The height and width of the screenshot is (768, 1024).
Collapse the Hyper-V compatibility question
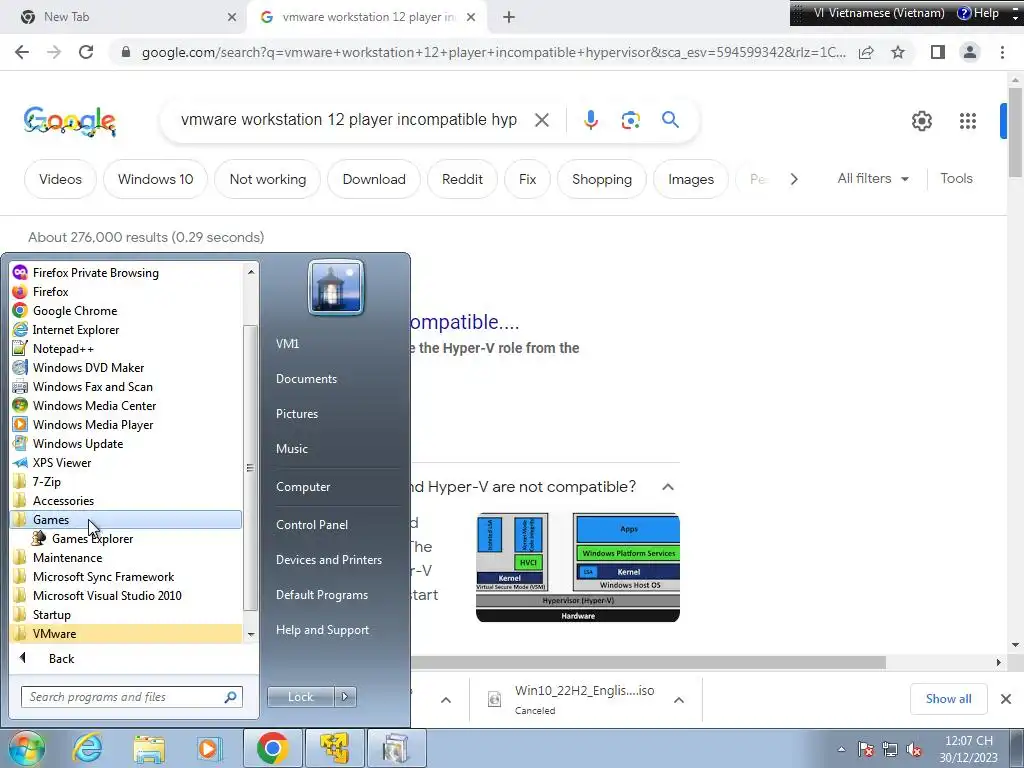pos(667,487)
